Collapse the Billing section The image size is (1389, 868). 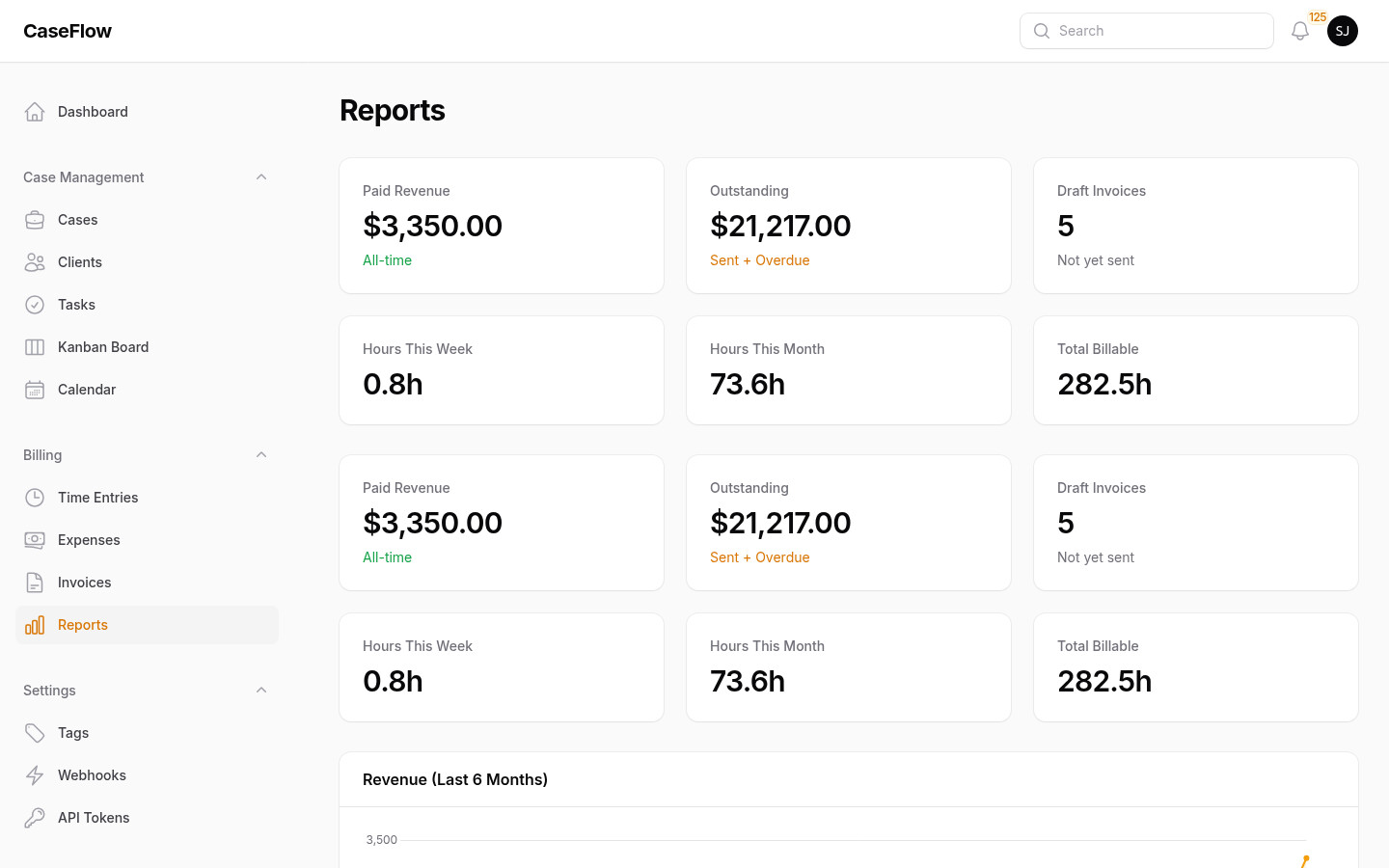[260, 454]
